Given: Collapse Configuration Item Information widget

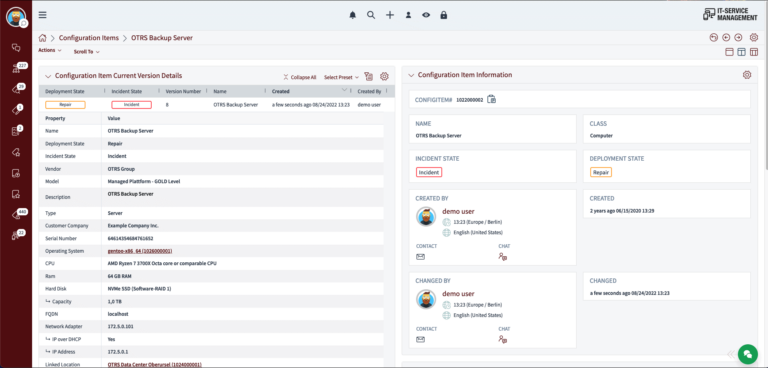Looking at the screenshot, I should tap(410, 75).
